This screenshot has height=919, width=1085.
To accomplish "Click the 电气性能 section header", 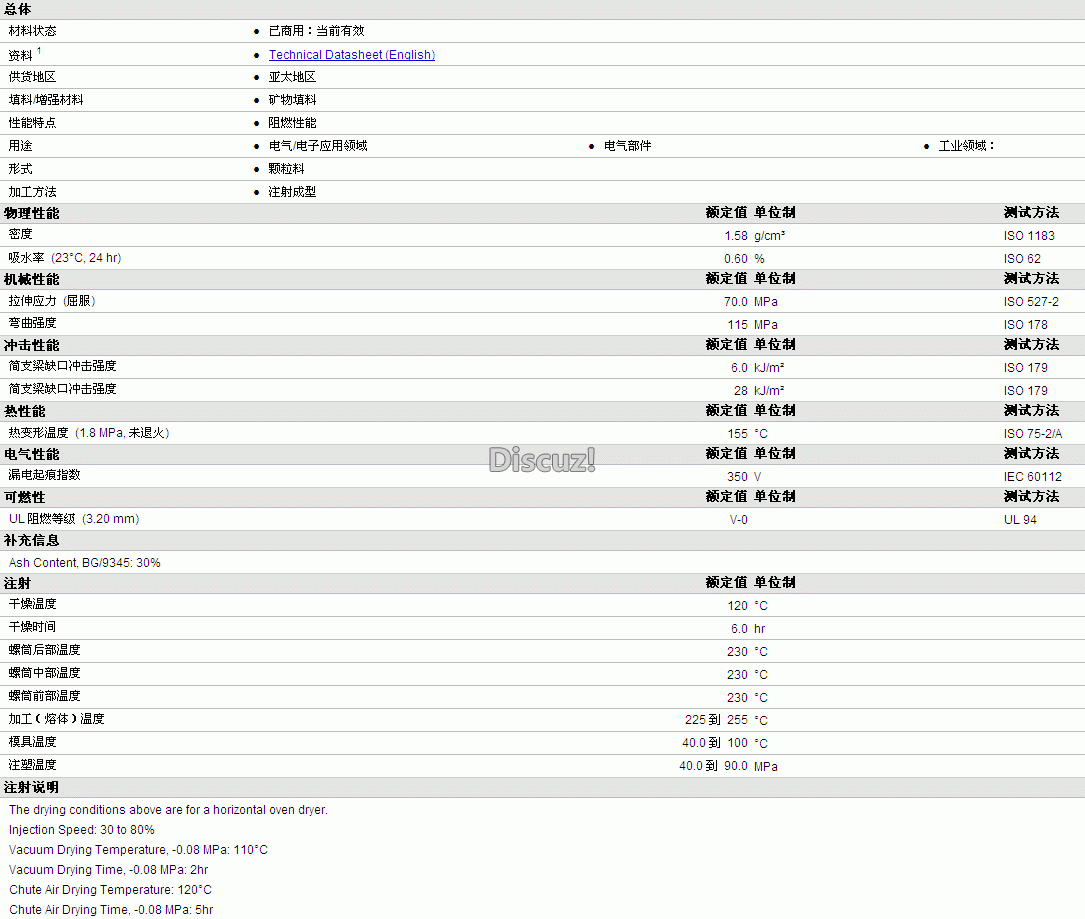I will pos(32,455).
